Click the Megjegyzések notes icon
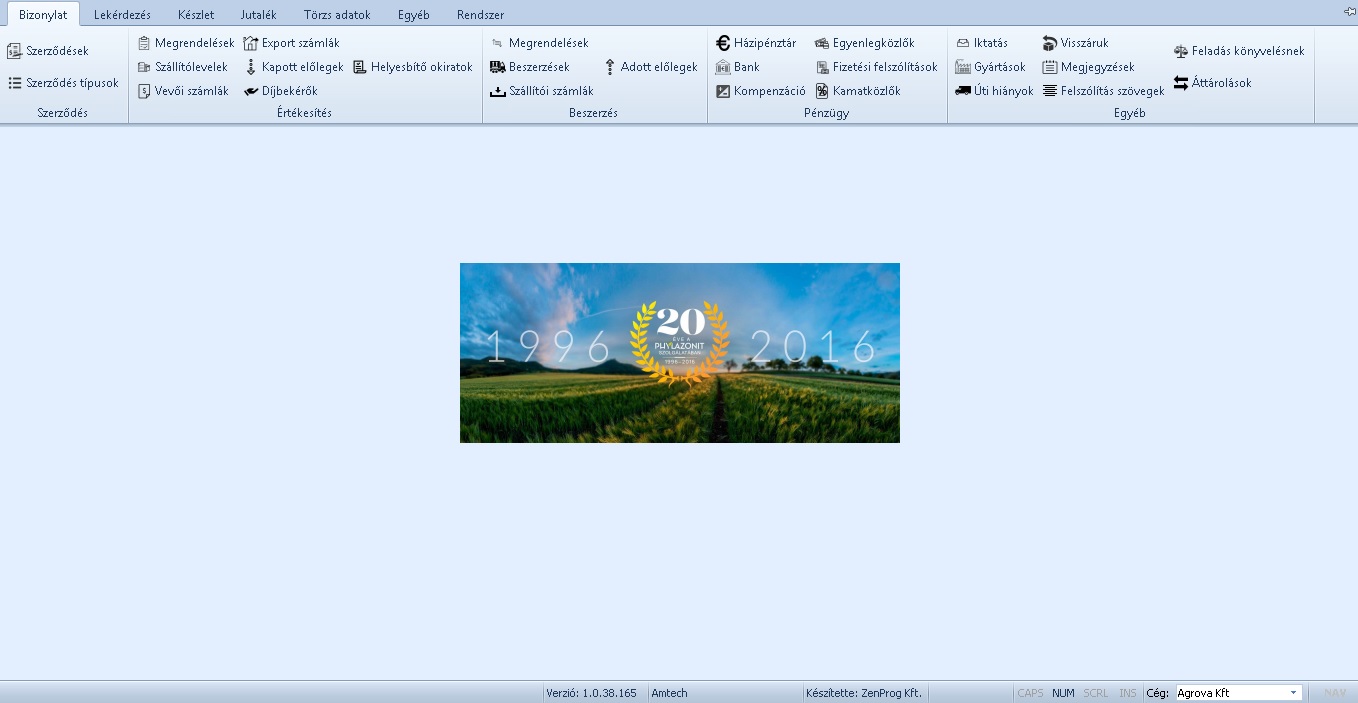This screenshot has height=703, width=1358. tap(1050, 67)
